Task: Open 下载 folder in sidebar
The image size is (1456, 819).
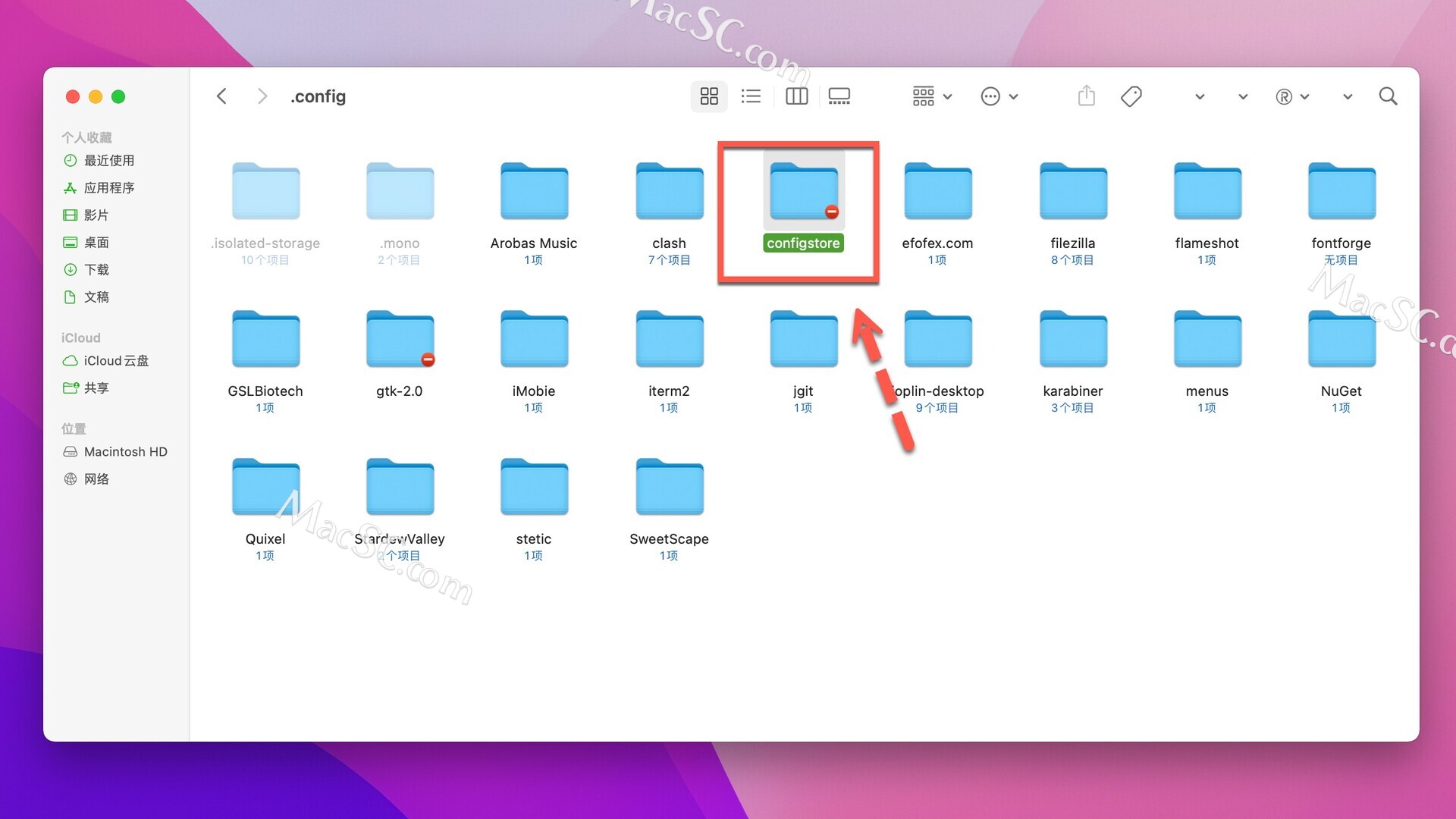Action: (96, 270)
